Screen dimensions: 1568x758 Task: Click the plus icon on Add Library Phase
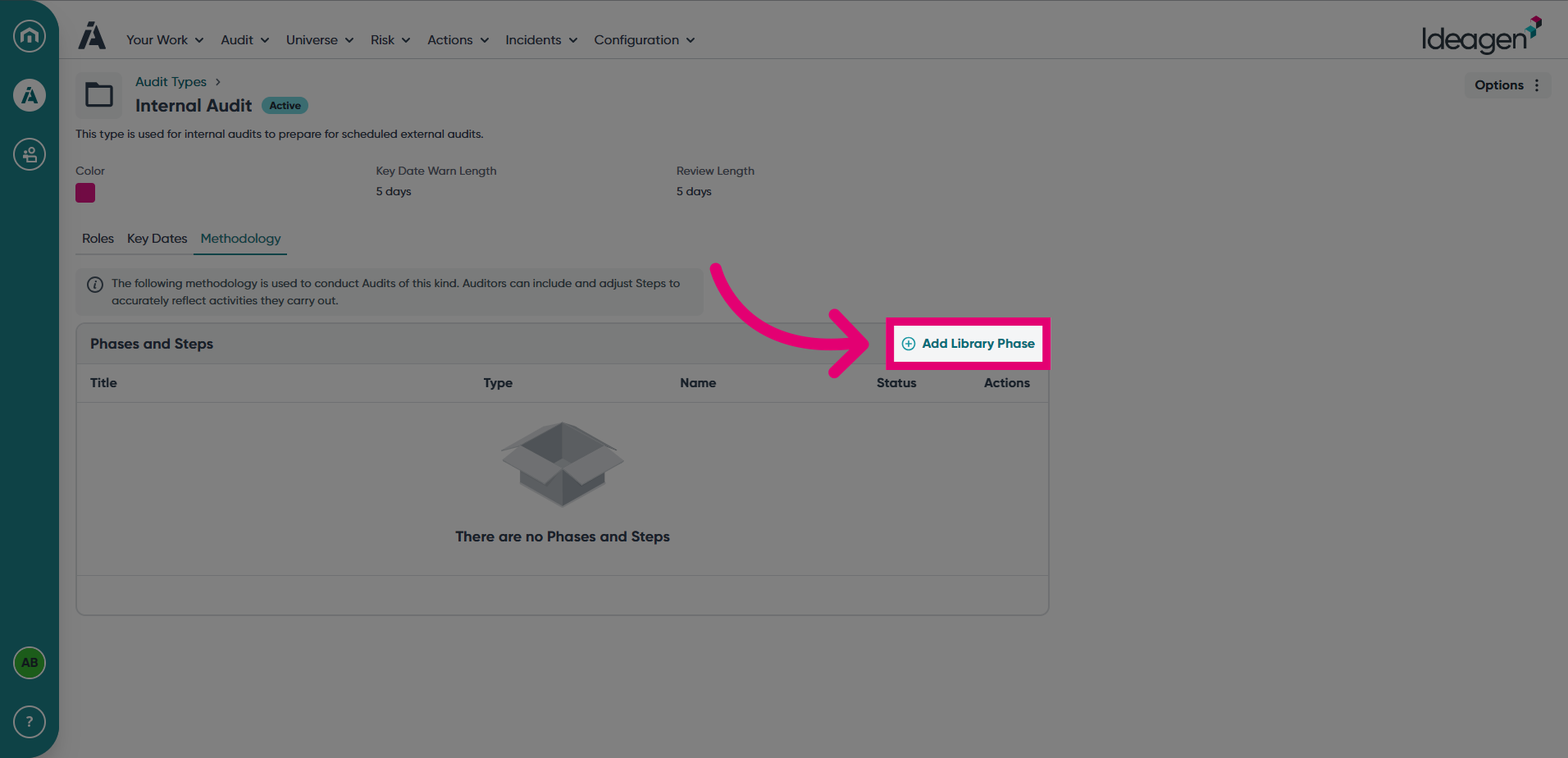909,344
